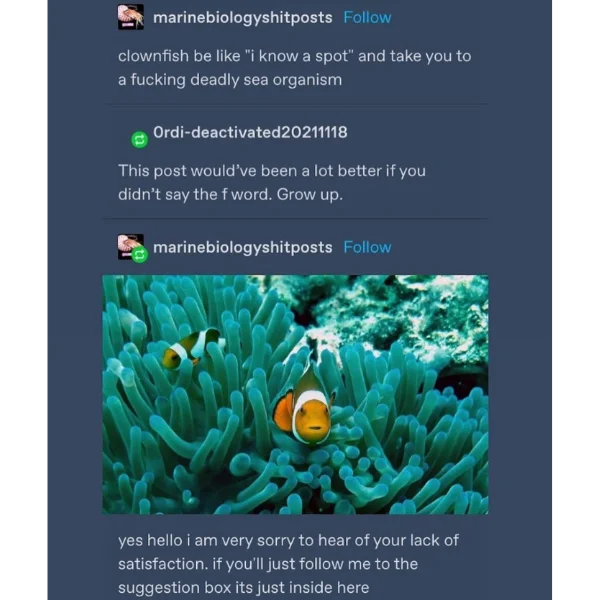Open the top marinebiologyshitposts blog name

click(242, 17)
